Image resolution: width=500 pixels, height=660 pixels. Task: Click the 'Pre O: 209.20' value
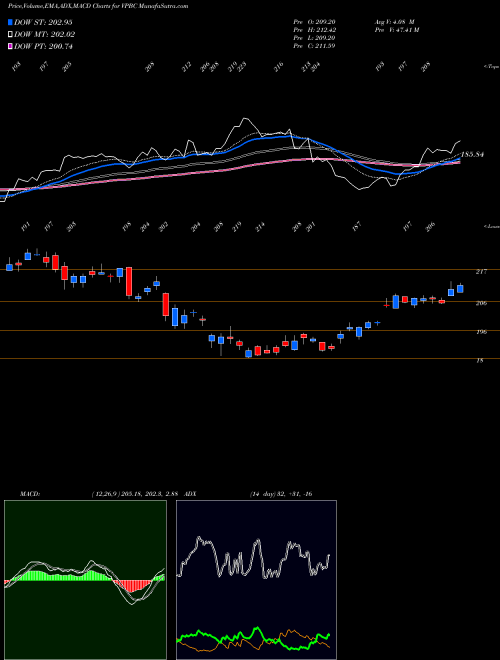click(x=314, y=22)
